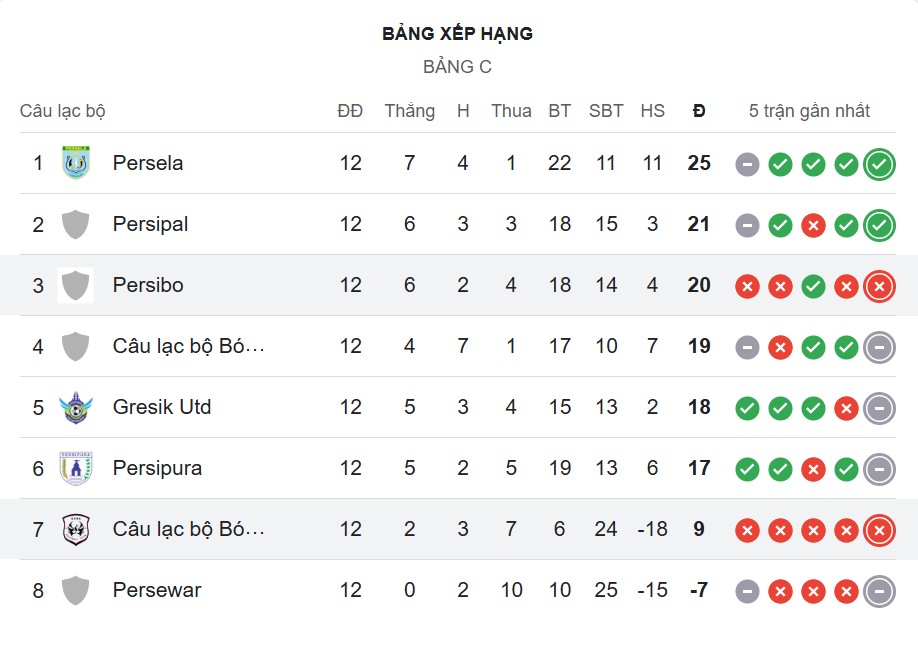The height and width of the screenshot is (649, 918).
Task: Open the Persela team link
Action: pyautogui.click(x=148, y=163)
